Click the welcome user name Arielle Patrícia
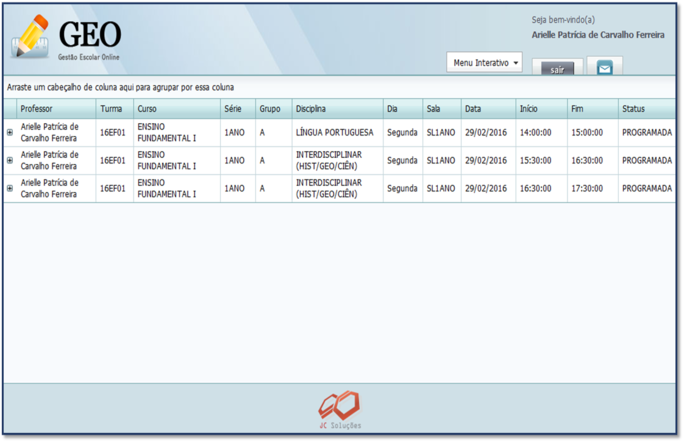 (x=598, y=35)
